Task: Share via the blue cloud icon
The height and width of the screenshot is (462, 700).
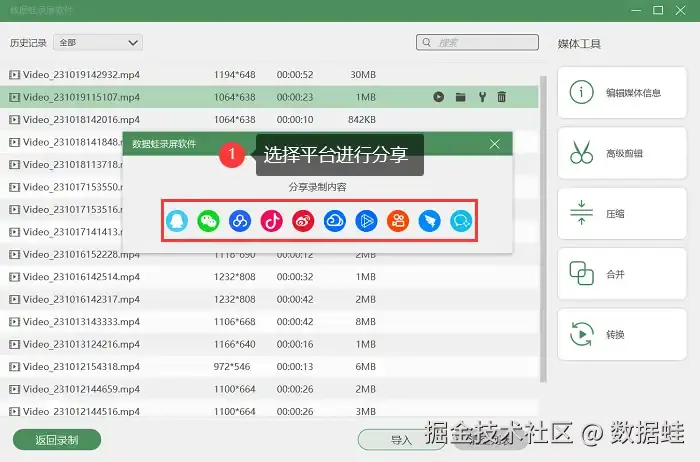Action: tap(335, 221)
